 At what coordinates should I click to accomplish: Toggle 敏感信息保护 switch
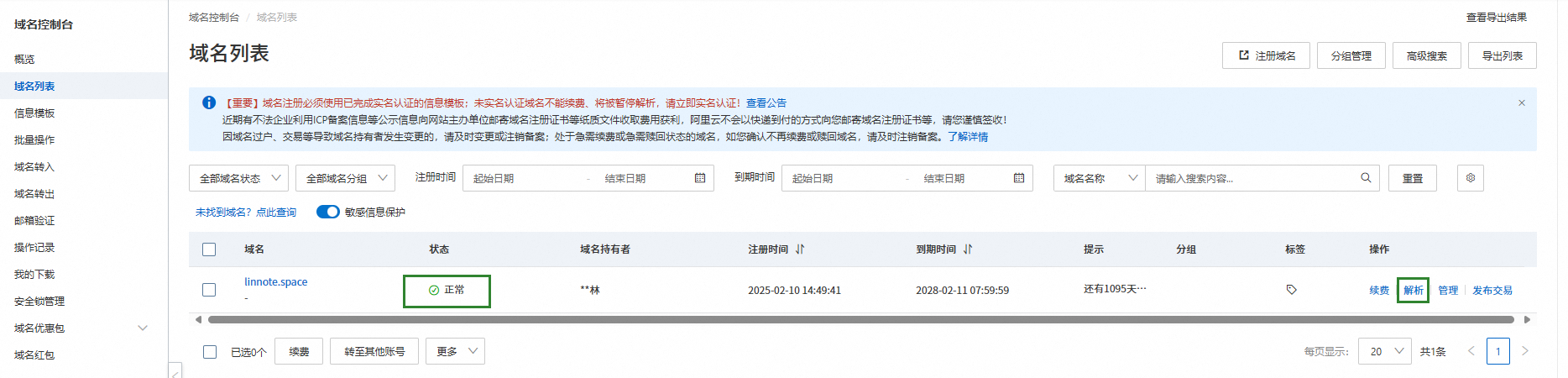click(x=327, y=212)
